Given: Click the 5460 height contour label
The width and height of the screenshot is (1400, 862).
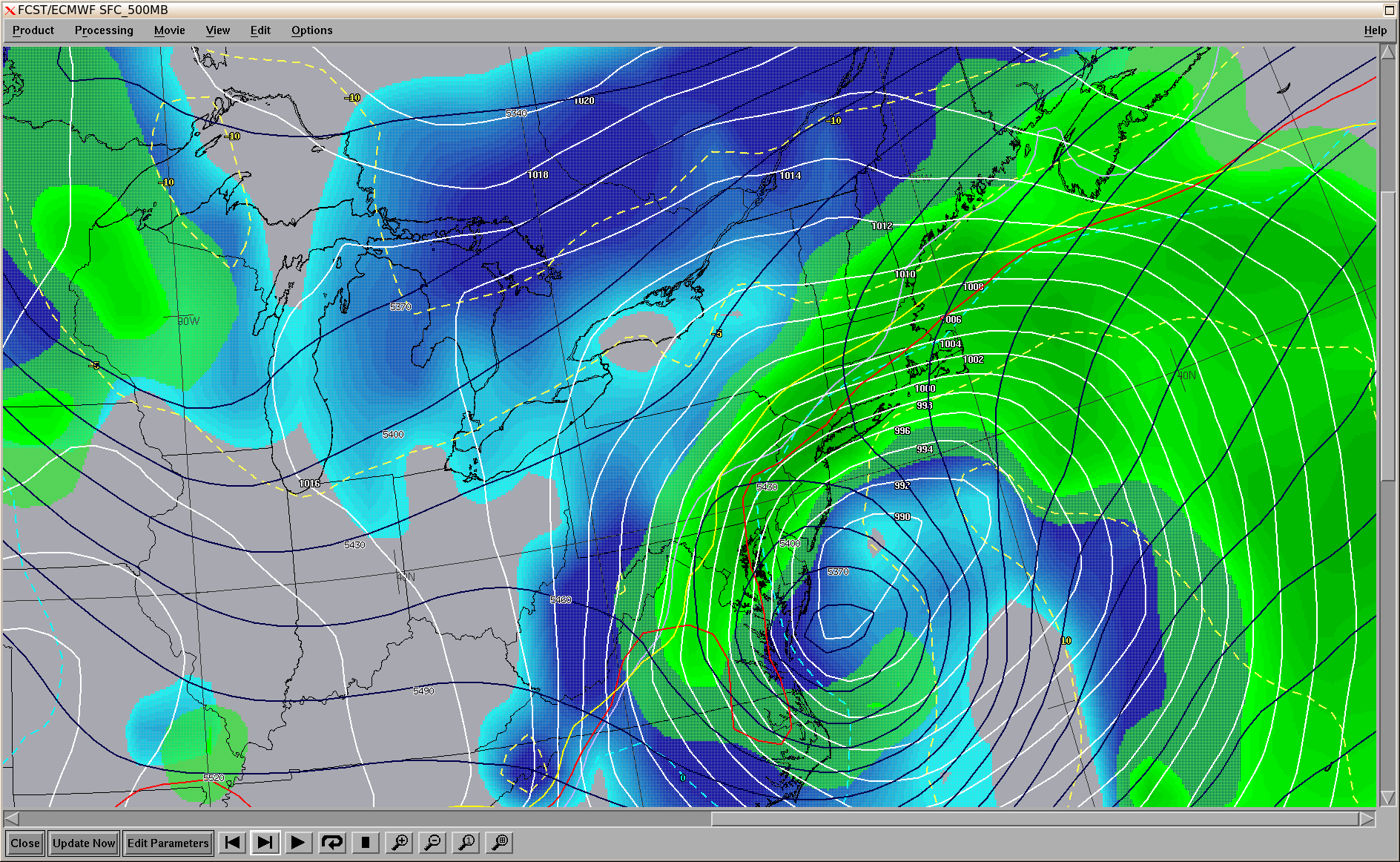Looking at the screenshot, I should pyautogui.click(x=561, y=600).
